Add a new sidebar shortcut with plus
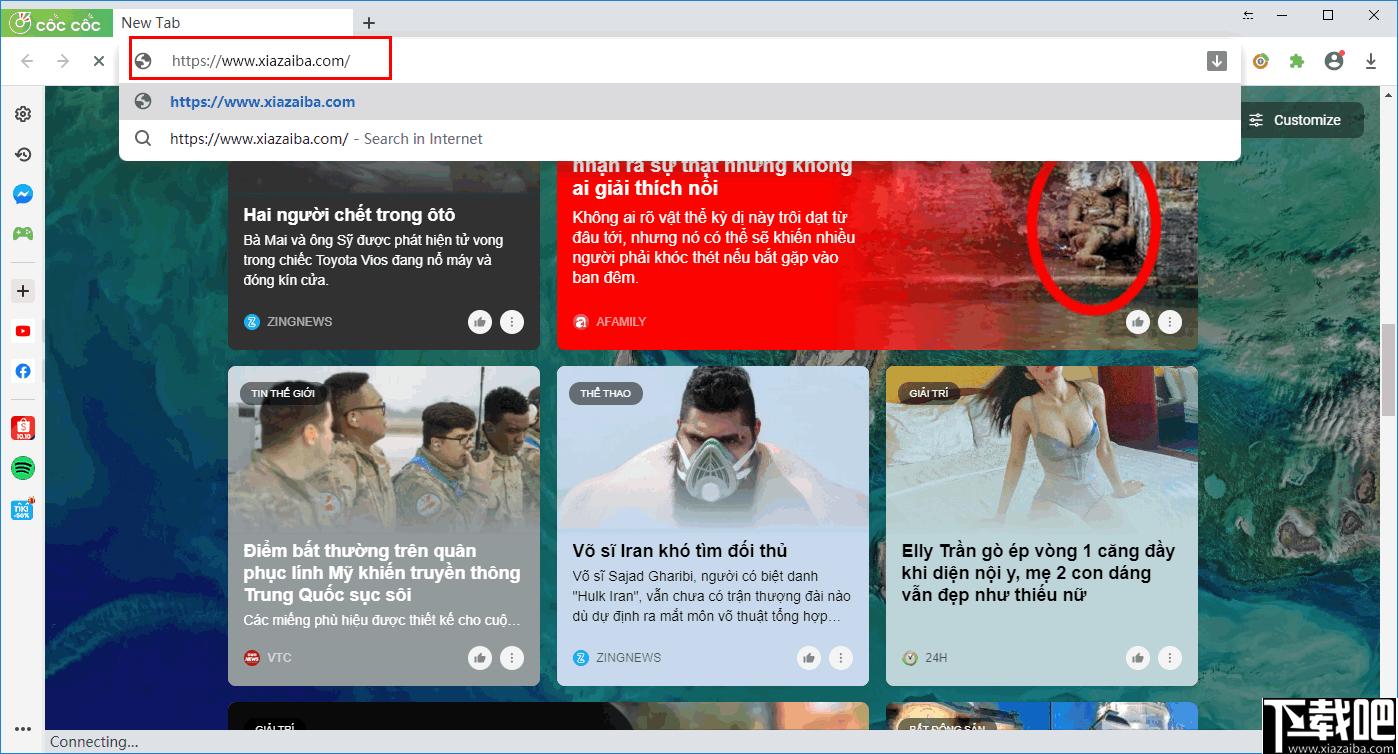The height and width of the screenshot is (754, 1398). 22,291
